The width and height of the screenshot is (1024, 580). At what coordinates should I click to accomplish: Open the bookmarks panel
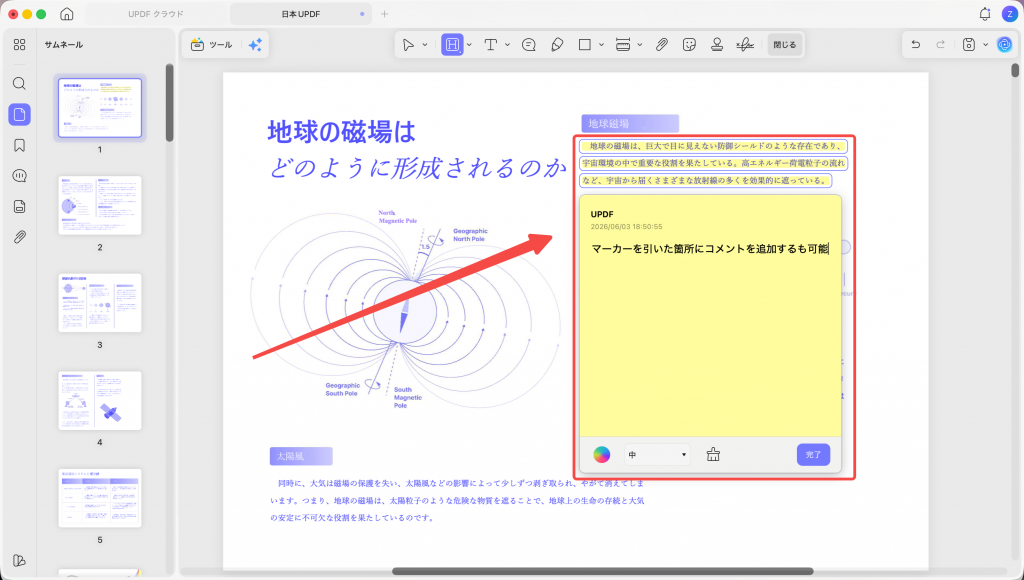(20, 145)
